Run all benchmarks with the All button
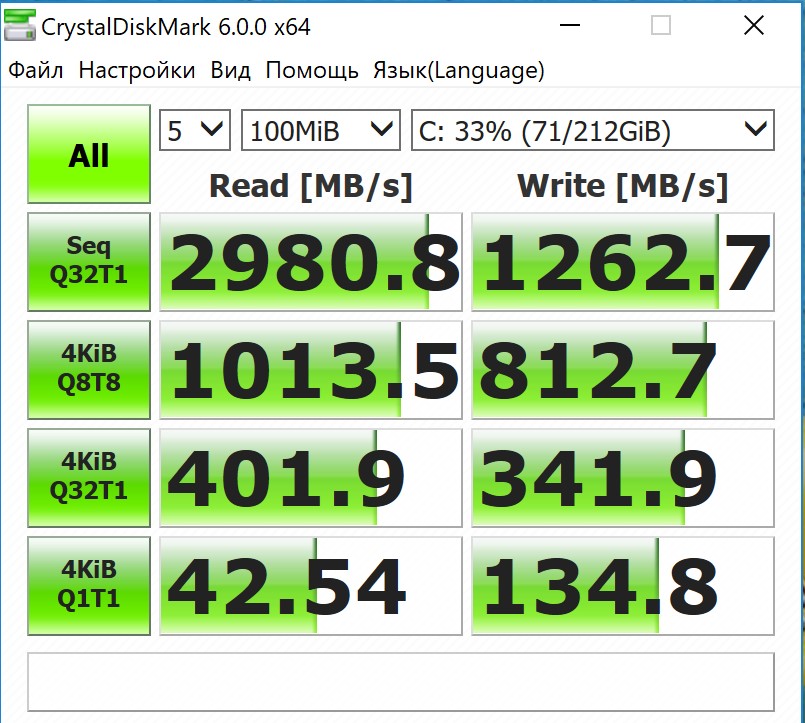The width and height of the screenshot is (805, 723). tap(89, 154)
